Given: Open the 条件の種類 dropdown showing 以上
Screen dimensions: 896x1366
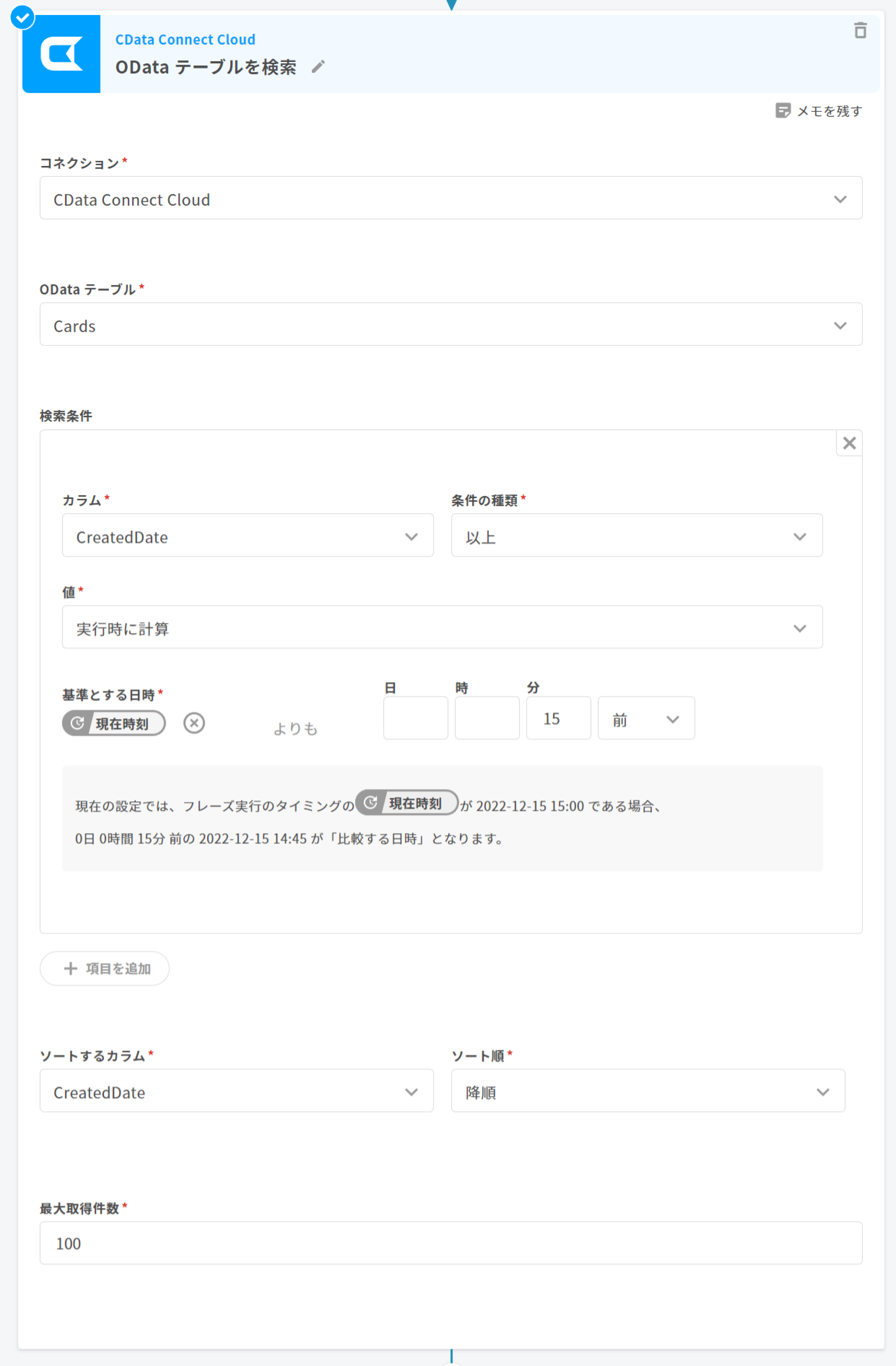Looking at the screenshot, I should pos(636,536).
